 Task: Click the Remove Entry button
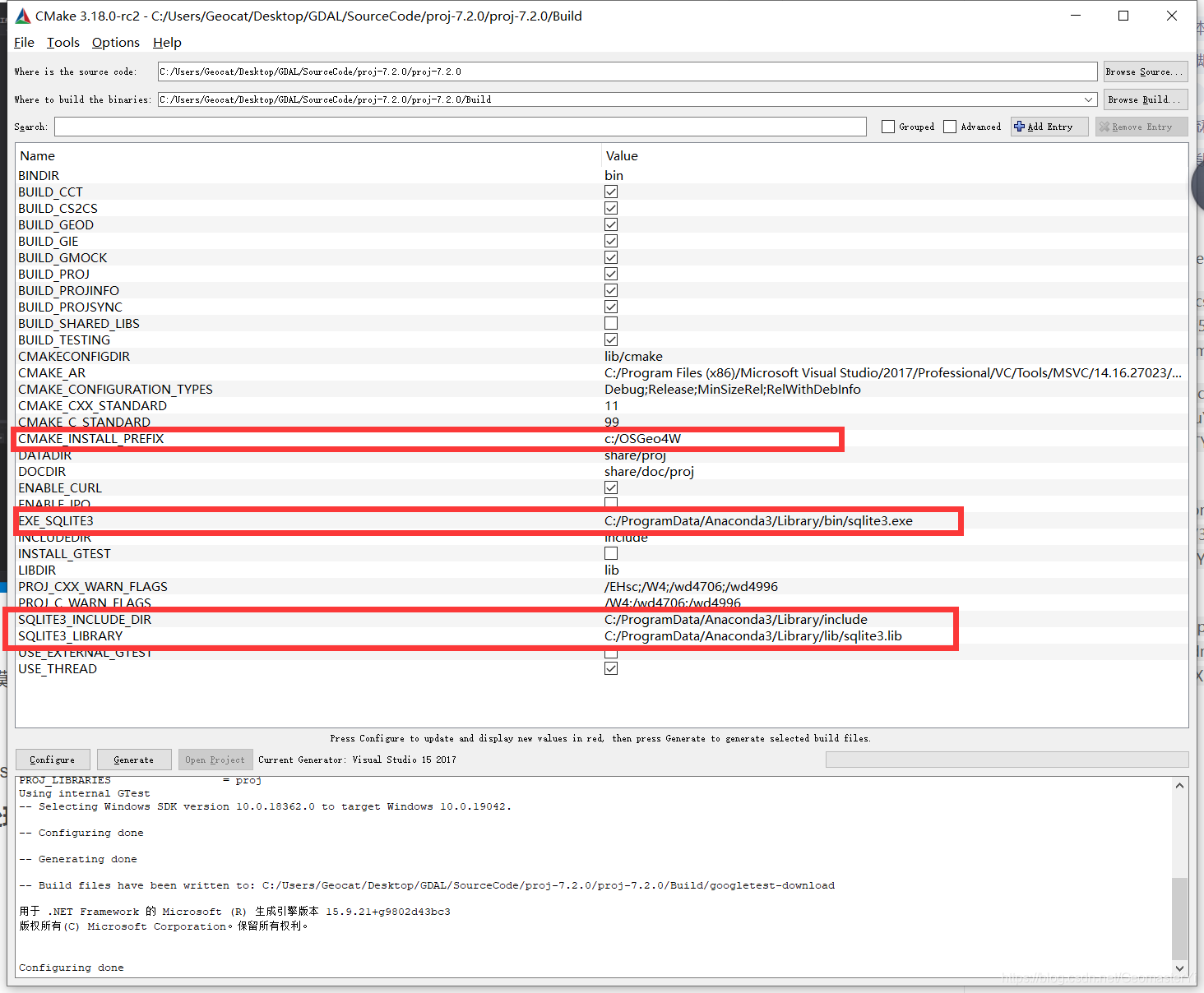pyautogui.click(x=1141, y=127)
